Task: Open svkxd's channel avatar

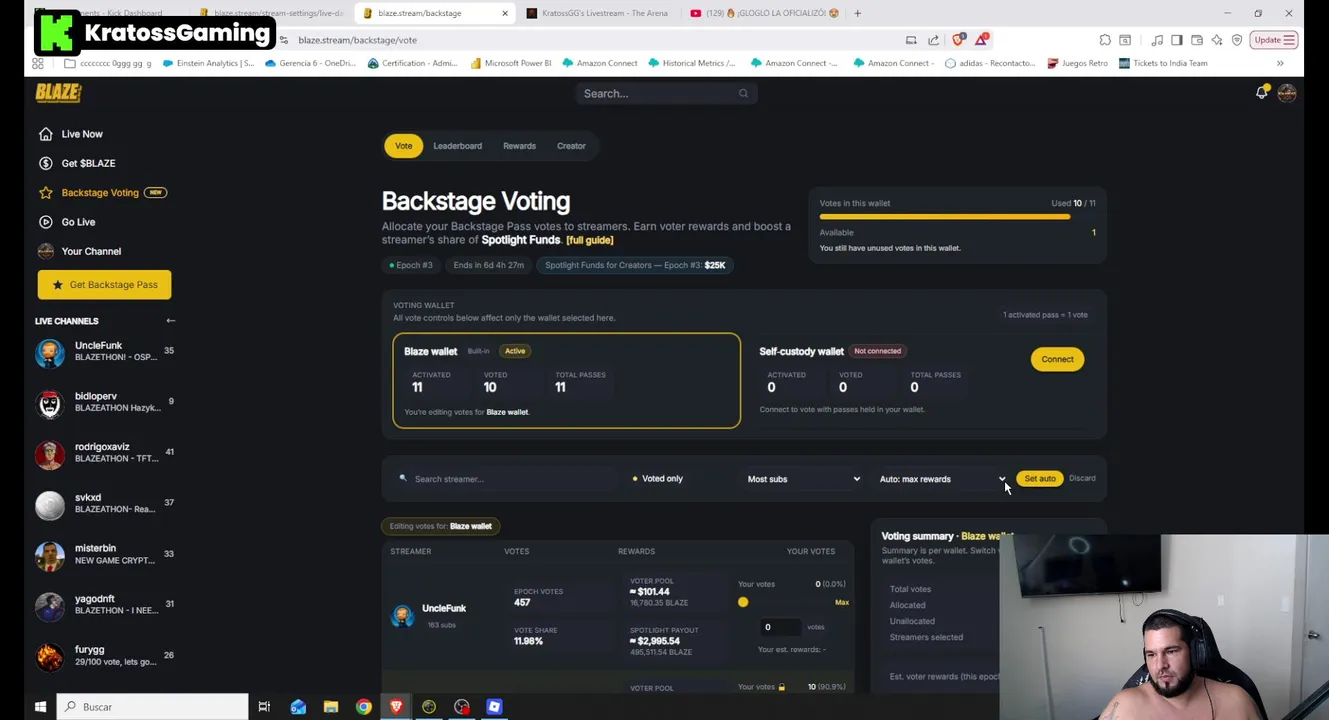Action: pyautogui.click(x=49, y=504)
